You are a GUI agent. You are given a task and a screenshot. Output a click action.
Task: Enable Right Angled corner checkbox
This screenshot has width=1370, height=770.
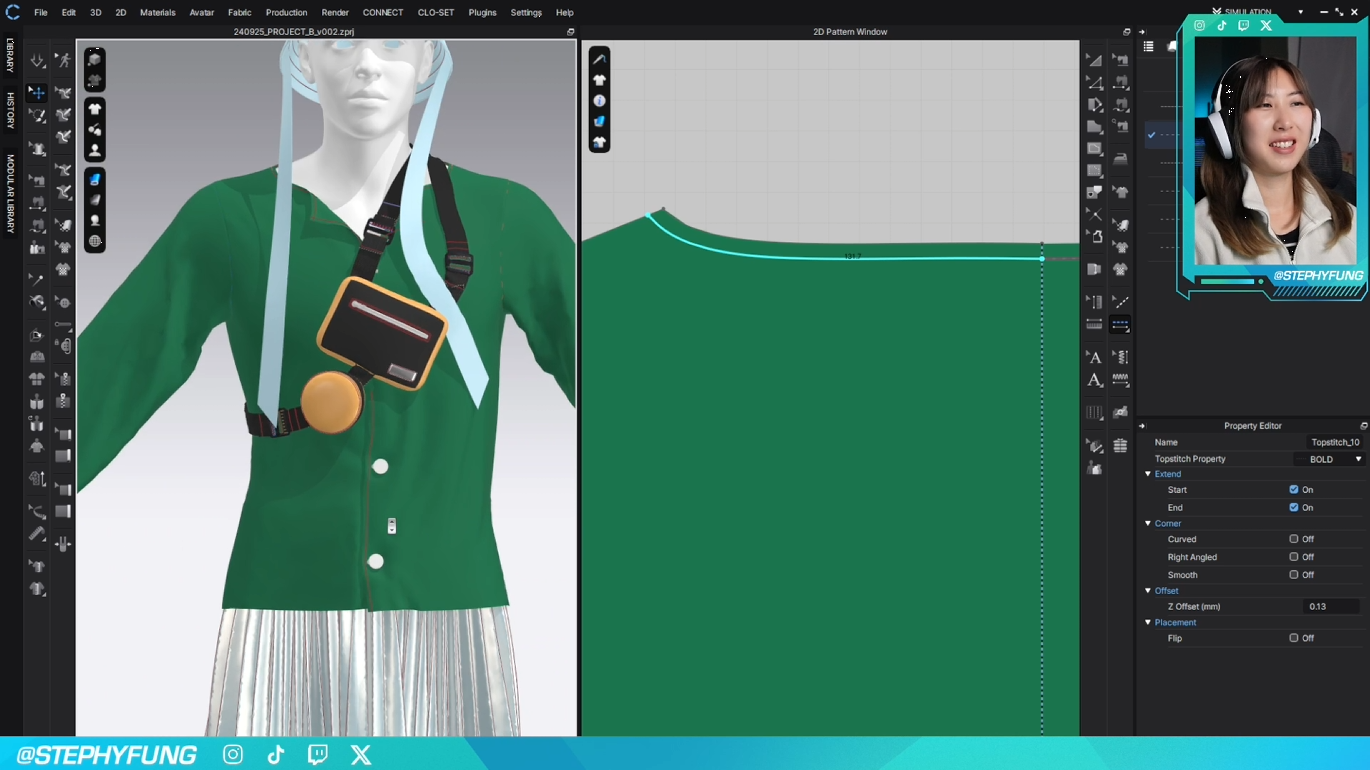tap(1294, 557)
